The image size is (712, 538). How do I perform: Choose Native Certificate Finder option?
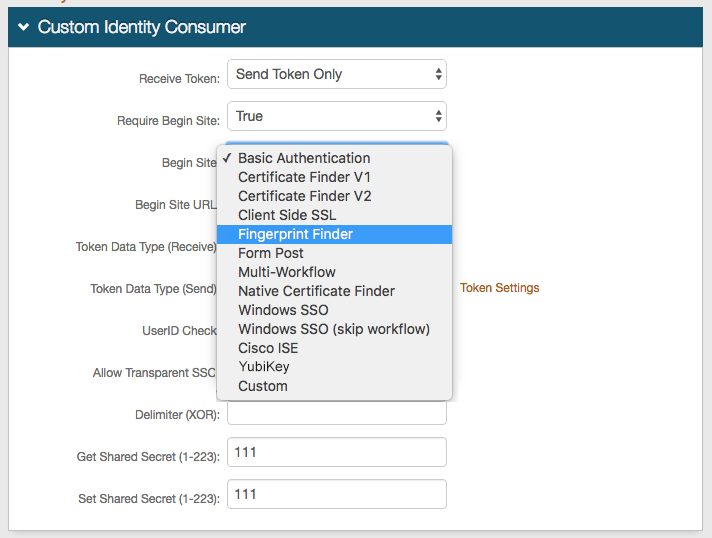pyautogui.click(x=316, y=291)
